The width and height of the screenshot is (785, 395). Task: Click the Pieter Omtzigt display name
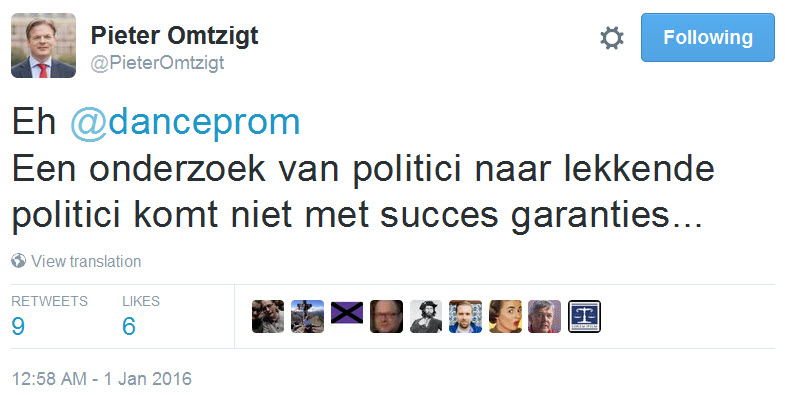coord(174,36)
